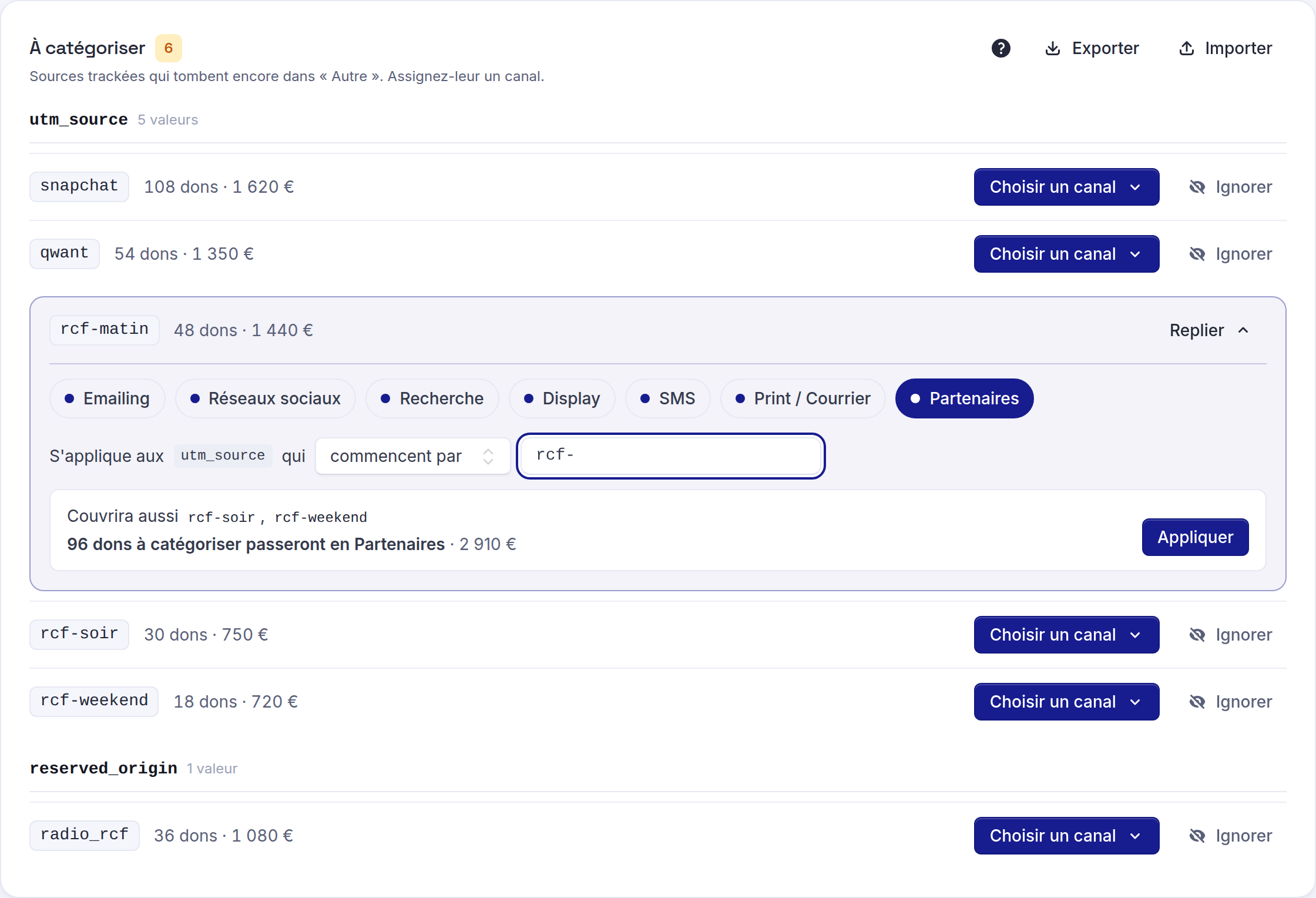Click the crossed-eye icon in qwant row
This screenshot has width=1316, height=898.
click(x=1197, y=254)
